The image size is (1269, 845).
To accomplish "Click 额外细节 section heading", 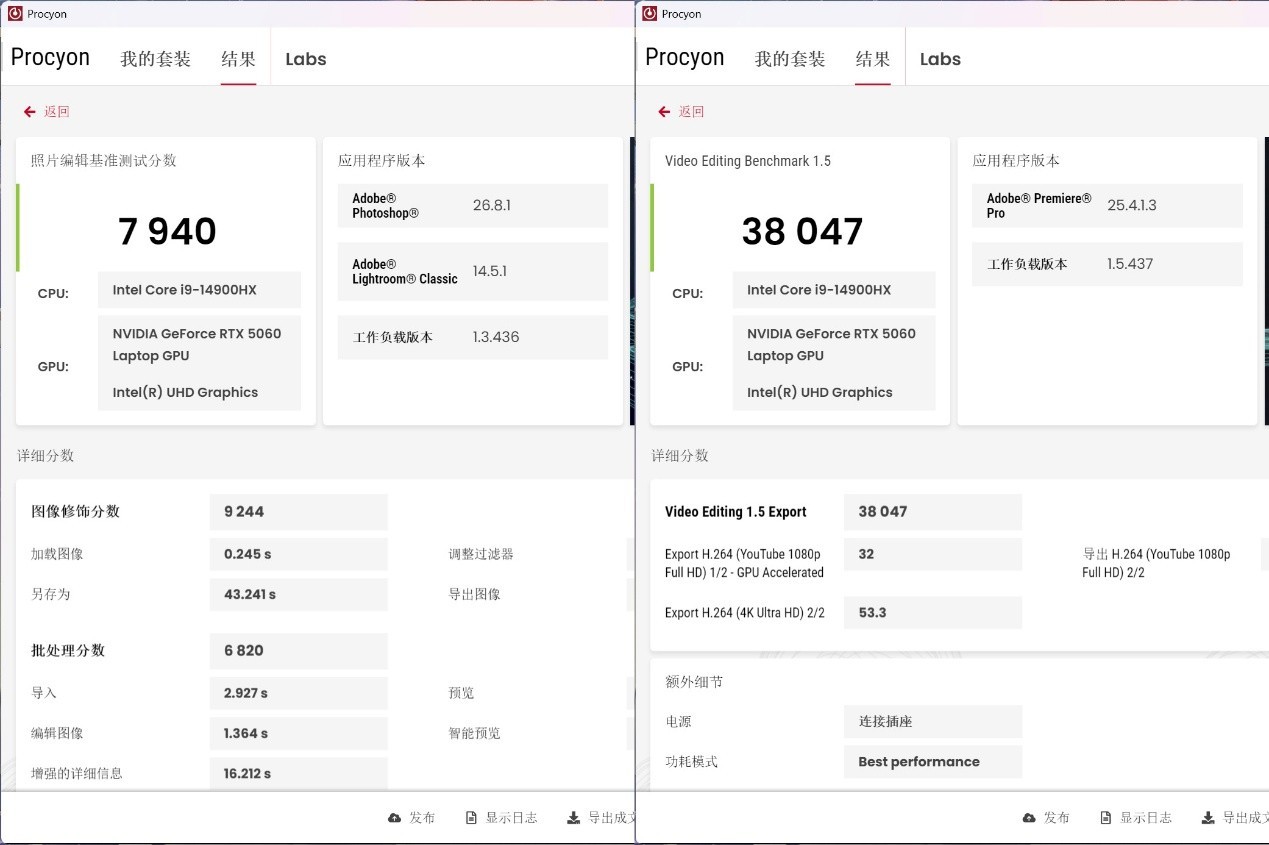I will click(694, 682).
